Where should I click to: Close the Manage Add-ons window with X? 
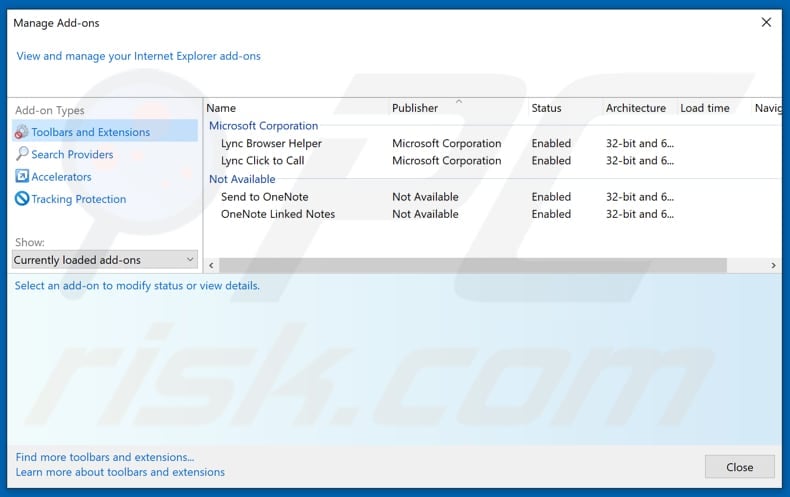pyautogui.click(x=766, y=22)
